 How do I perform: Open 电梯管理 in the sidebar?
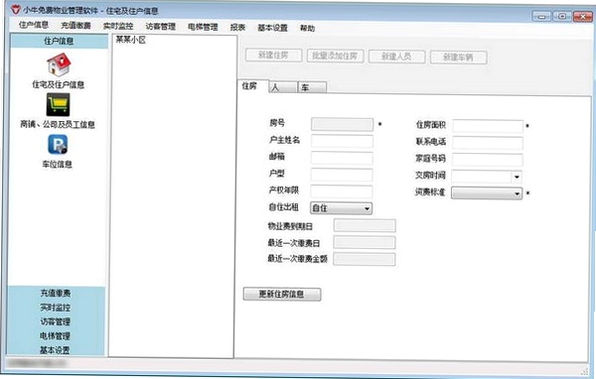click(55, 336)
